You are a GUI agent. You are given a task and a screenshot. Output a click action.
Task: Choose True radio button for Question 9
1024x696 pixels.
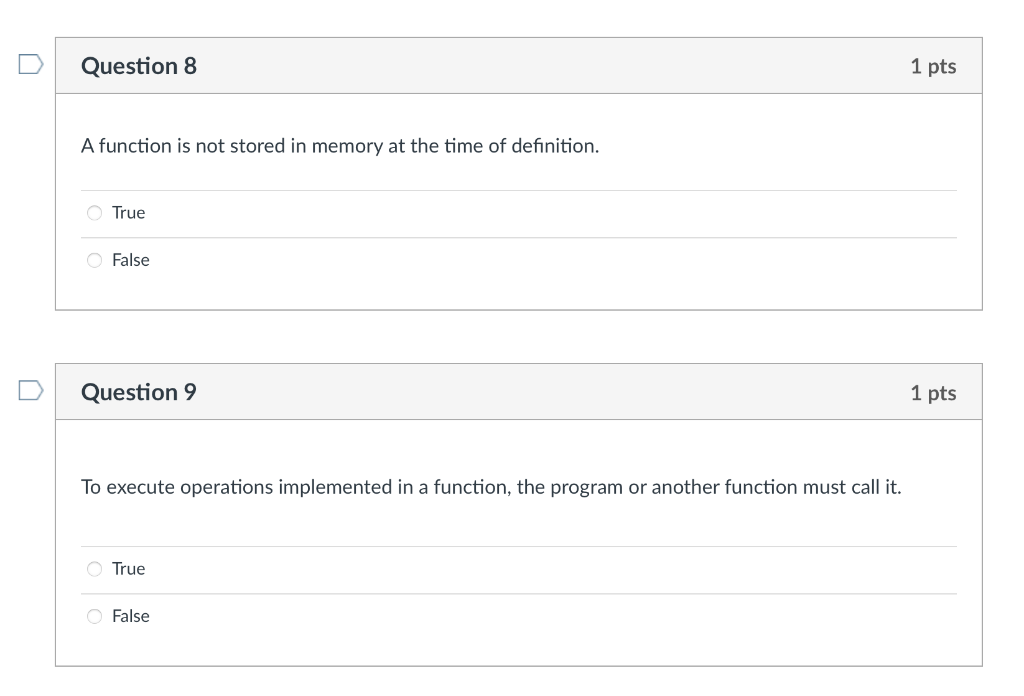pos(95,569)
